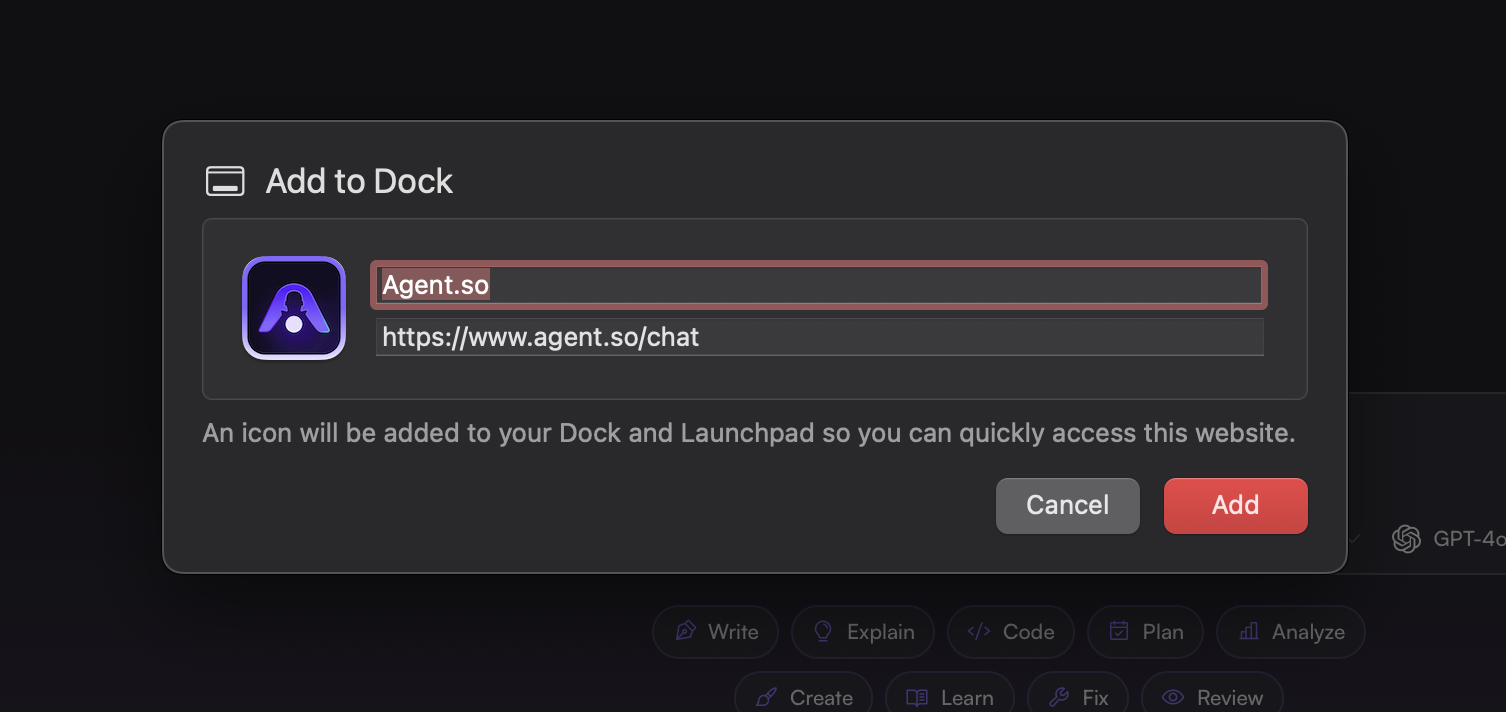The height and width of the screenshot is (712, 1506).
Task: Click the eye icon in Review chip
Action: click(1173, 698)
